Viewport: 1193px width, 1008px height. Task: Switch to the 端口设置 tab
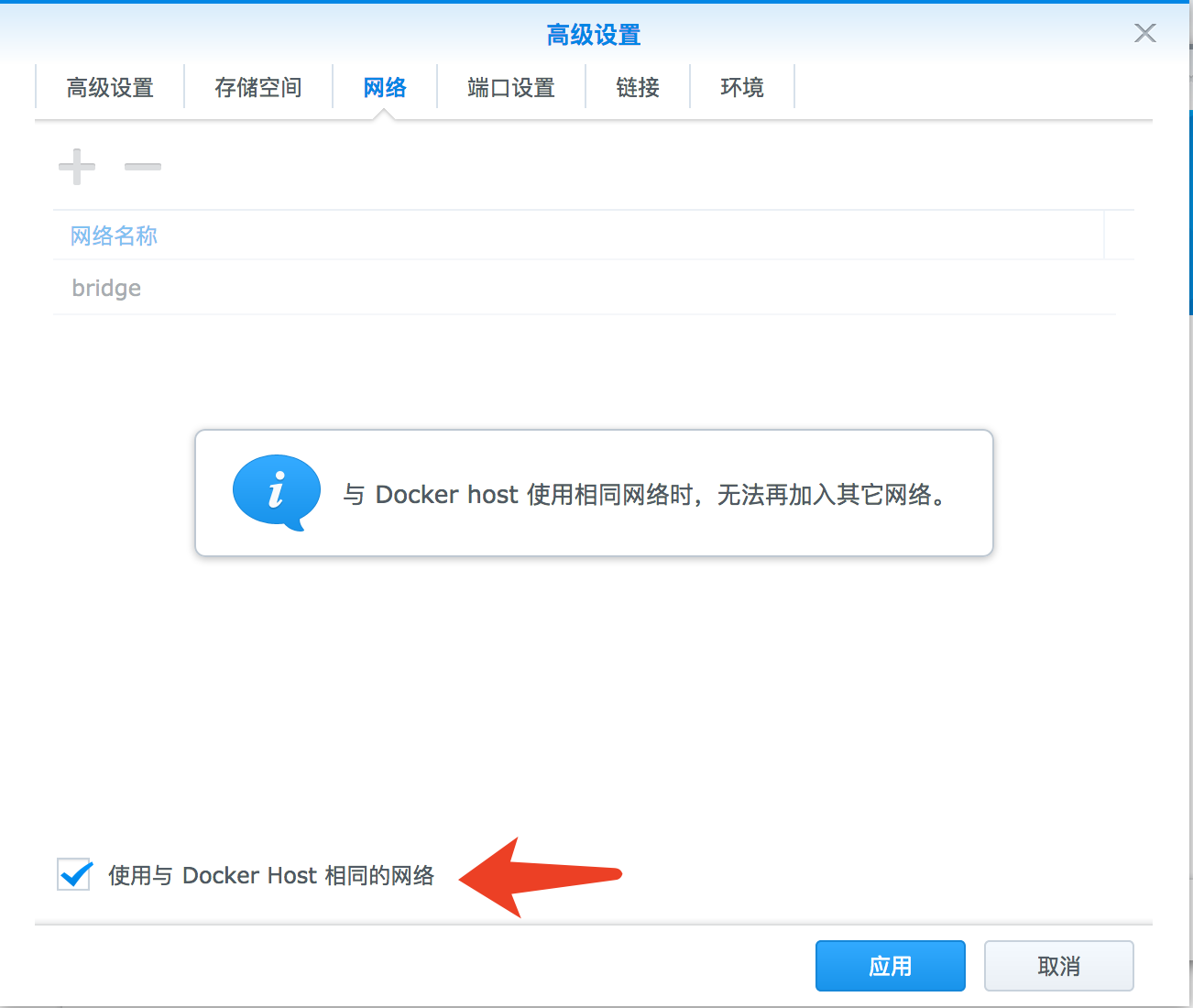pos(510,87)
